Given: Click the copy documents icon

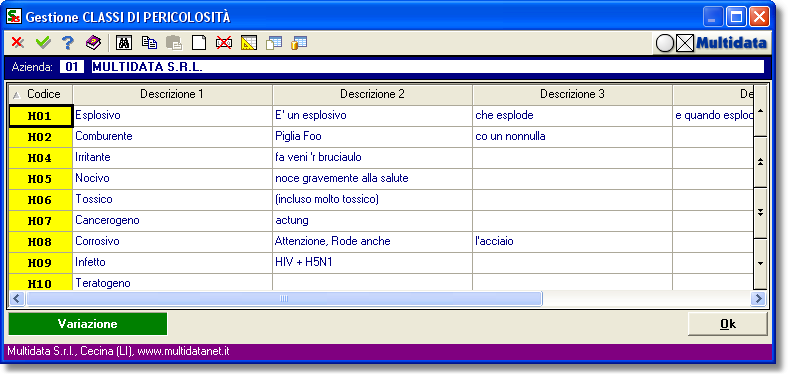Looking at the screenshot, I should click(x=149, y=43).
